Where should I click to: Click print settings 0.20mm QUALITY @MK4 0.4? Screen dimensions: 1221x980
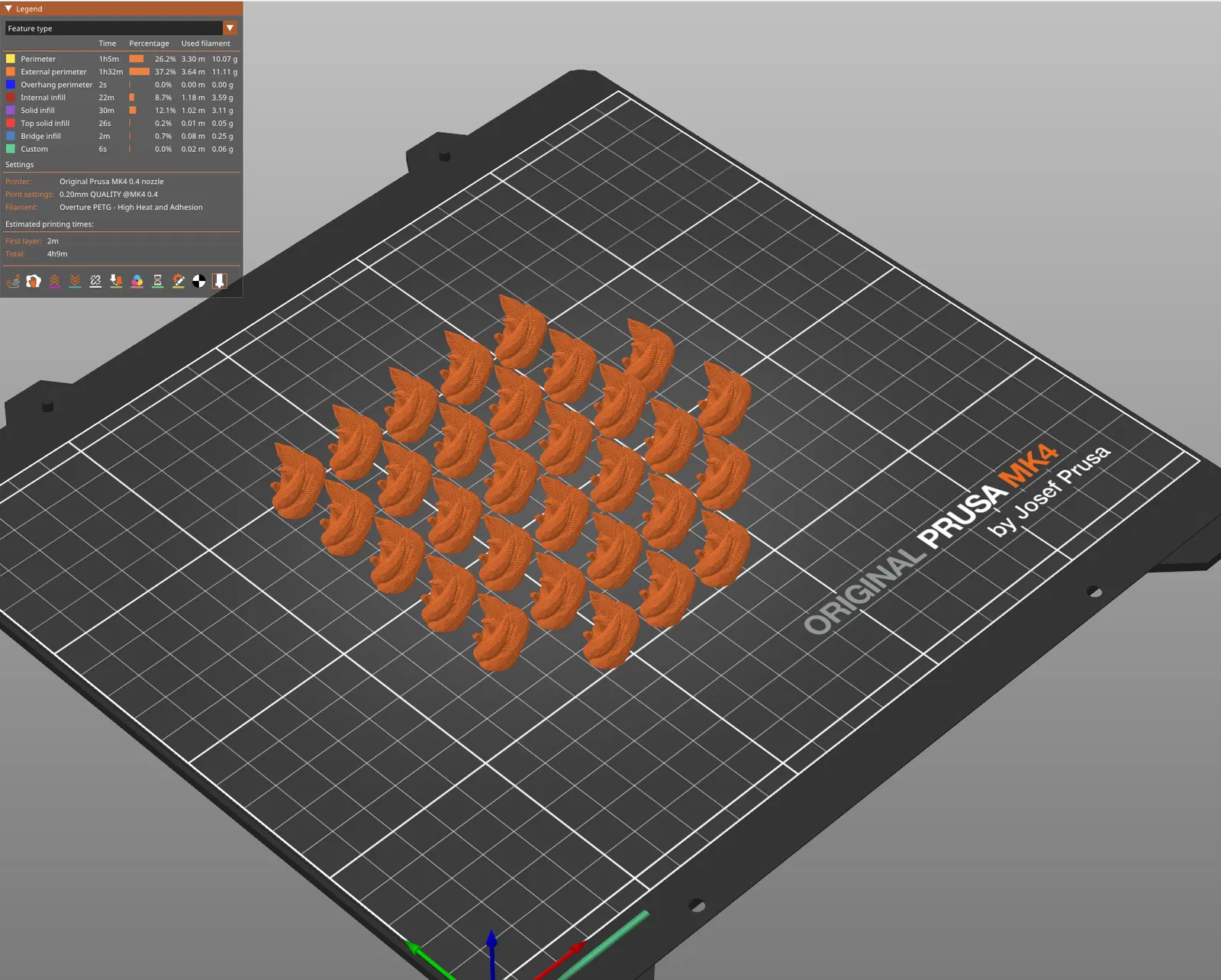108,195
